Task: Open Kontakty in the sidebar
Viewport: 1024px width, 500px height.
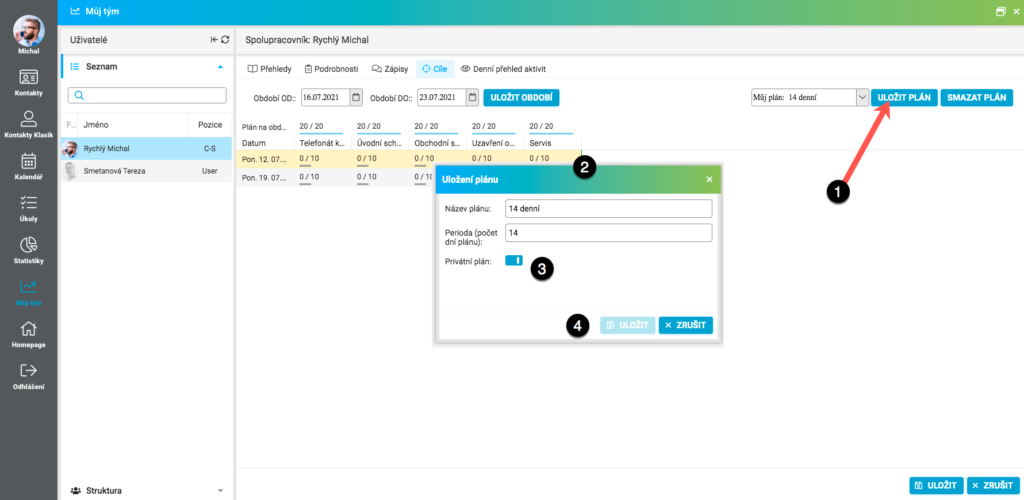Action: (x=28, y=82)
